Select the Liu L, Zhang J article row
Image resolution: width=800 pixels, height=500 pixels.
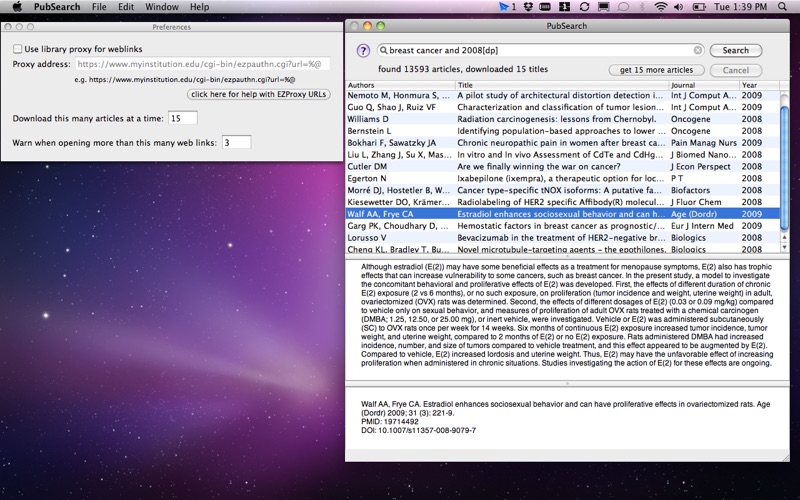coord(563,155)
